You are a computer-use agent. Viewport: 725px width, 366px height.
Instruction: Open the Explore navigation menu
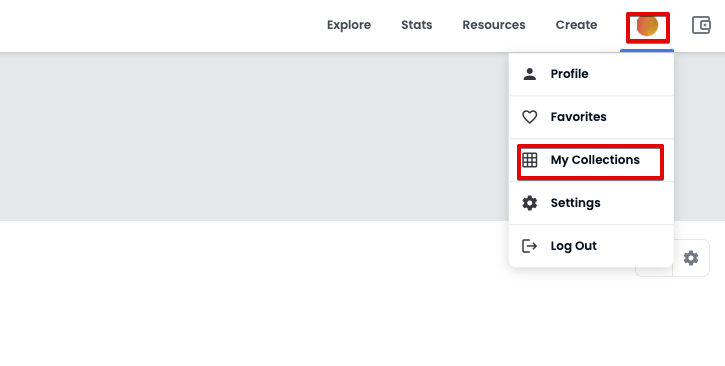tap(349, 25)
